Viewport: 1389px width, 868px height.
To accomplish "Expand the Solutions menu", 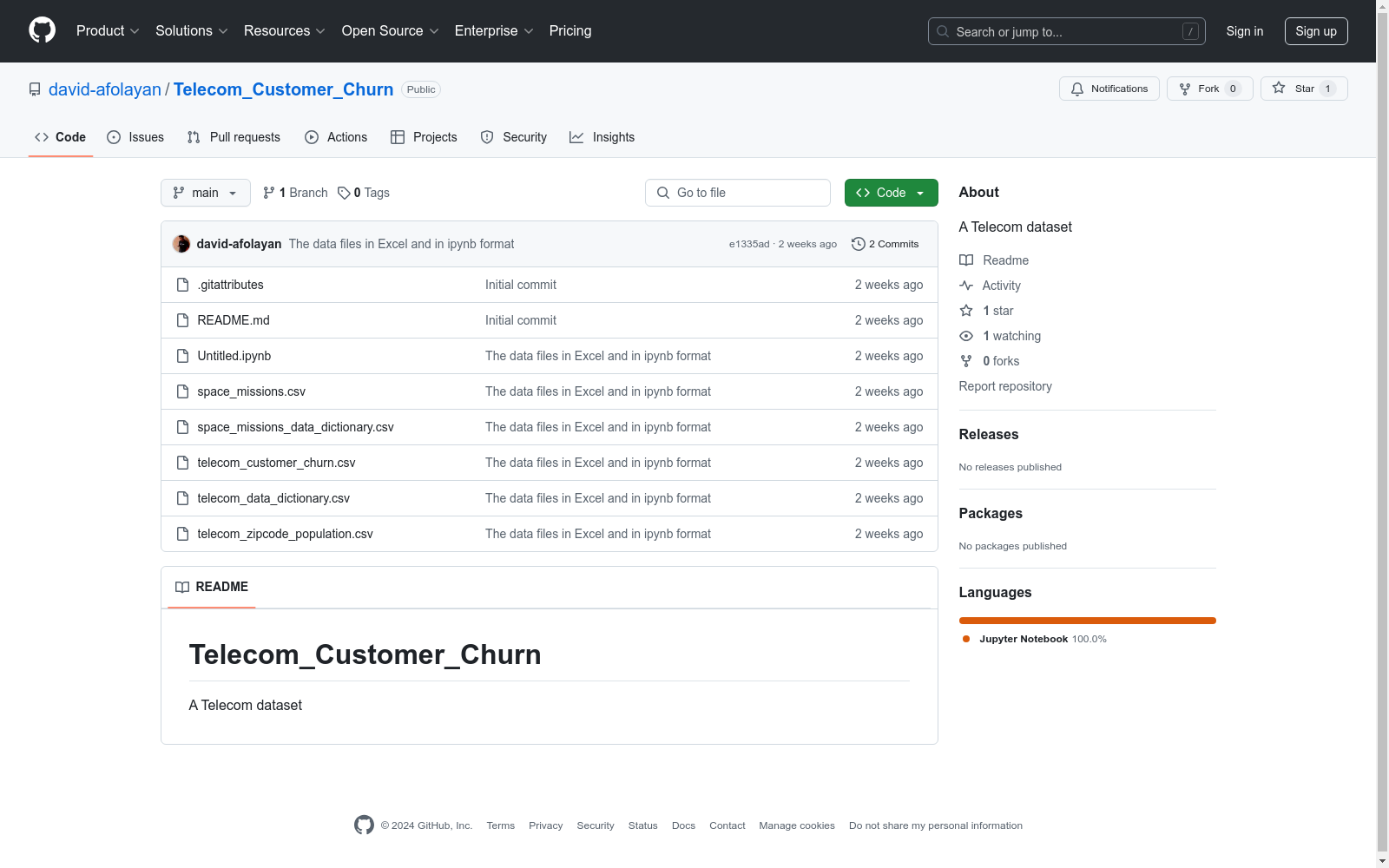I will [192, 31].
